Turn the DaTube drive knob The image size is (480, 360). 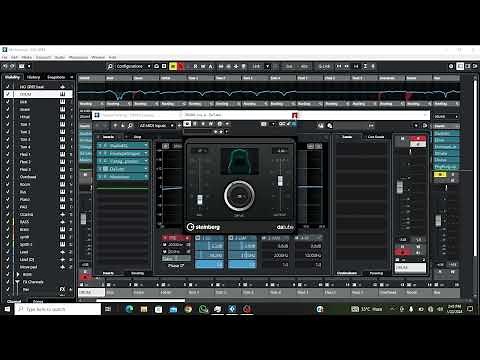point(239,196)
